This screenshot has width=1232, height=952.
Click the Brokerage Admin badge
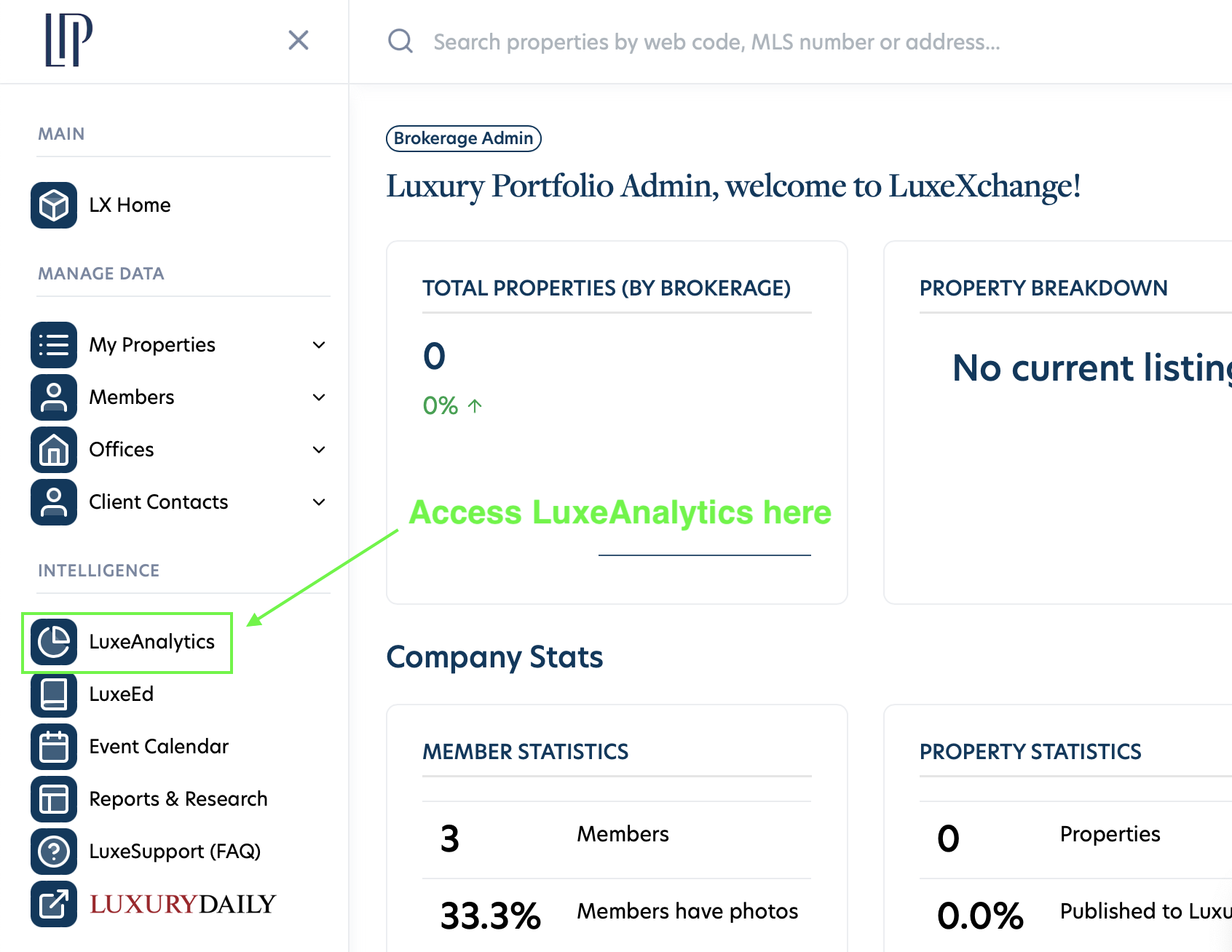click(464, 138)
